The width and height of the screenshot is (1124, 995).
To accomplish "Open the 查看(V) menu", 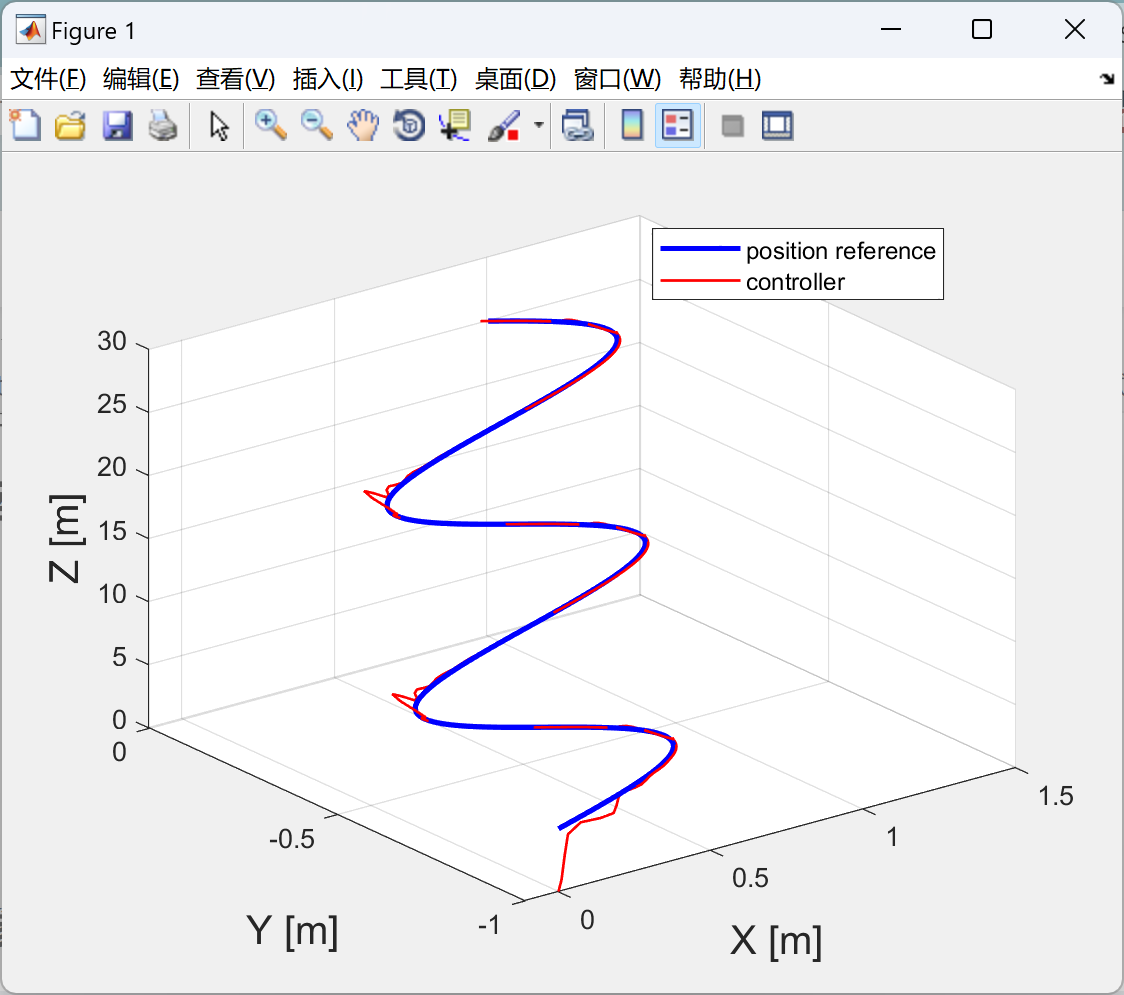I will [x=235, y=79].
